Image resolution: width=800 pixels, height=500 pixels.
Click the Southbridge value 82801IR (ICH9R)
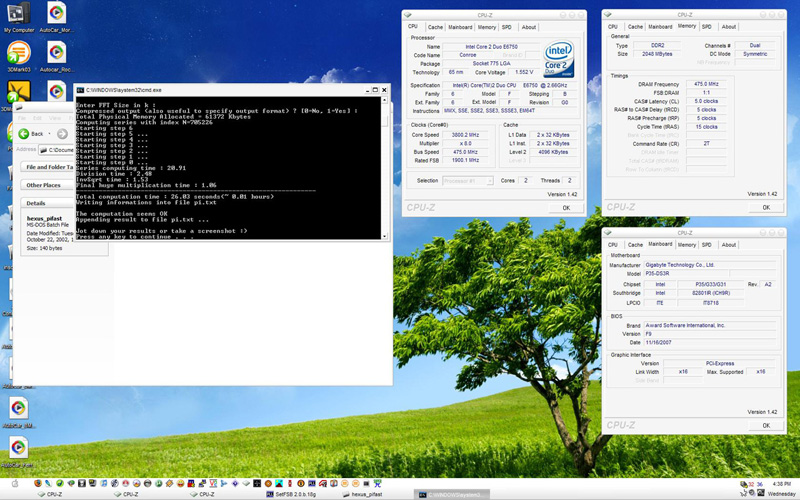coord(711,293)
